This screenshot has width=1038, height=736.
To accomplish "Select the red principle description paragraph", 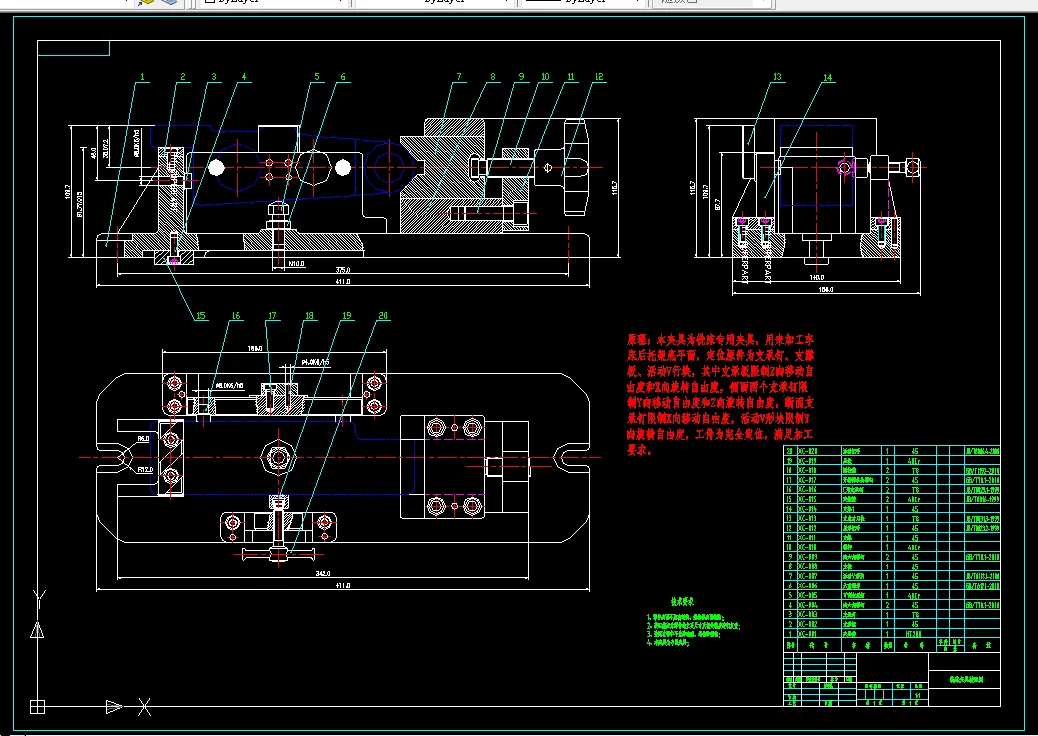I will coord(721,394).
